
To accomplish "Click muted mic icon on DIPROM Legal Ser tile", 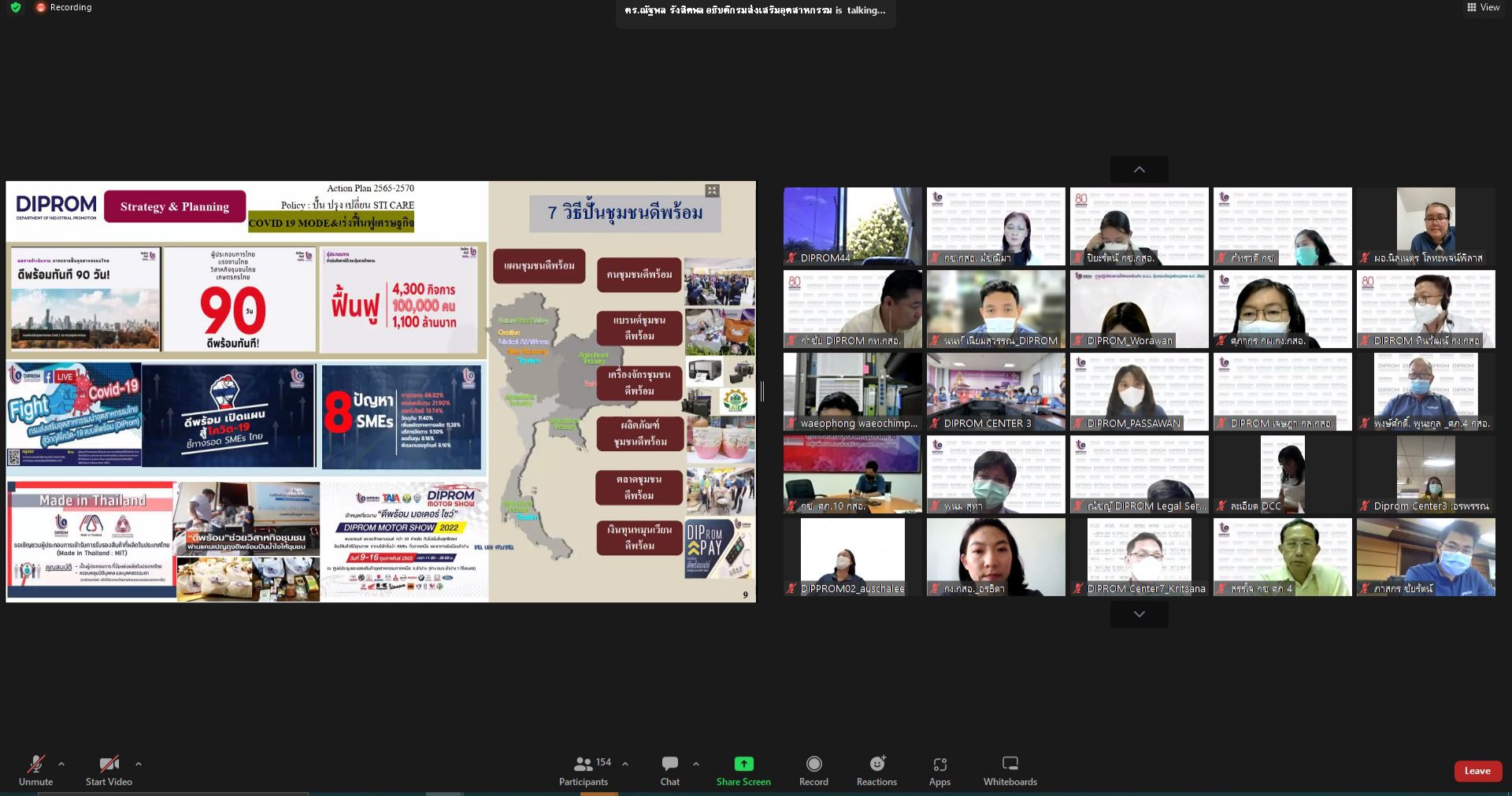I will (1078, 505).
